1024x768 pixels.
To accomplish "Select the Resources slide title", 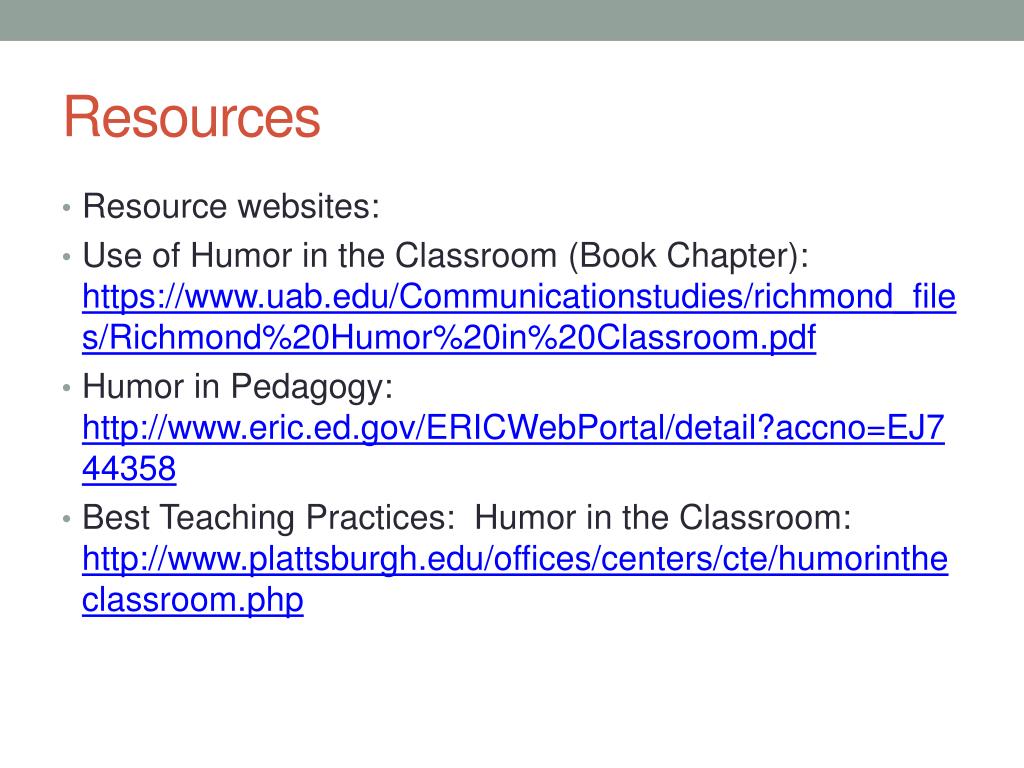I will coord(192,117).
